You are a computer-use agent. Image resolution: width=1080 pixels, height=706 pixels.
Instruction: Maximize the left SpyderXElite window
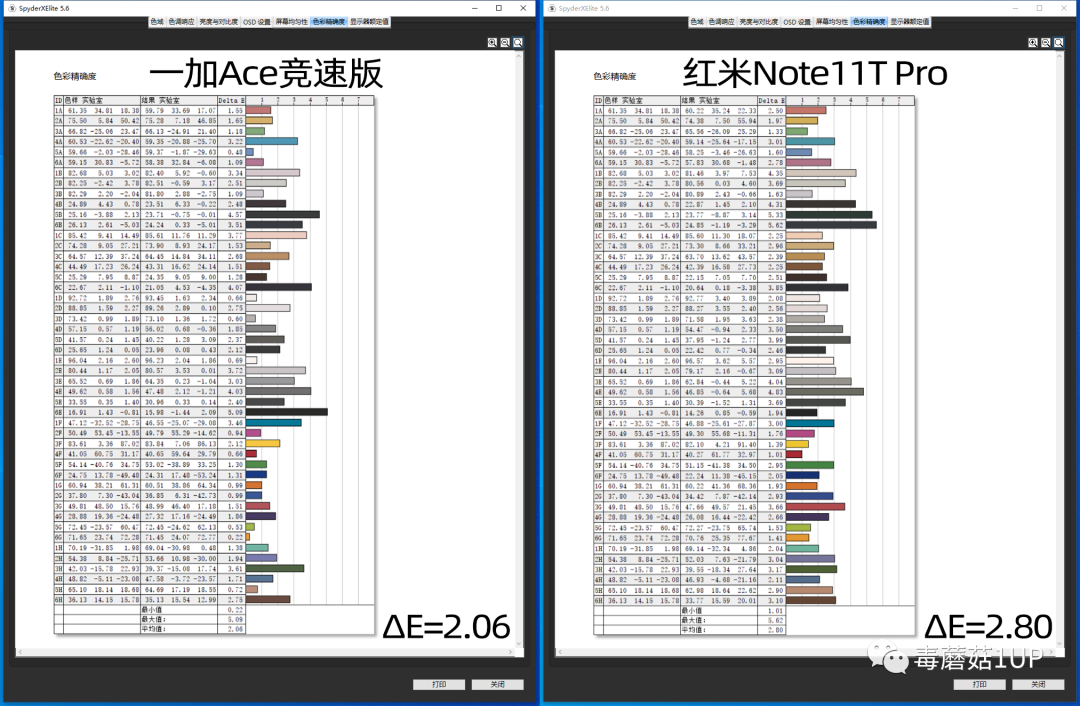click(499, 8)
